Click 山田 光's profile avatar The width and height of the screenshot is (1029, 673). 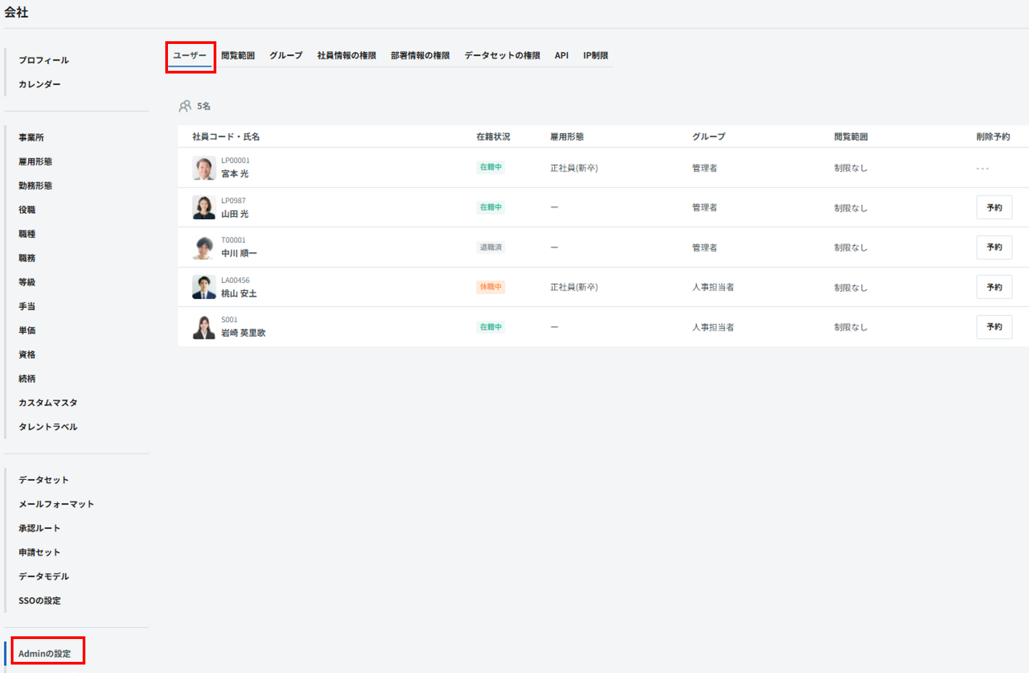click(204, 207)
